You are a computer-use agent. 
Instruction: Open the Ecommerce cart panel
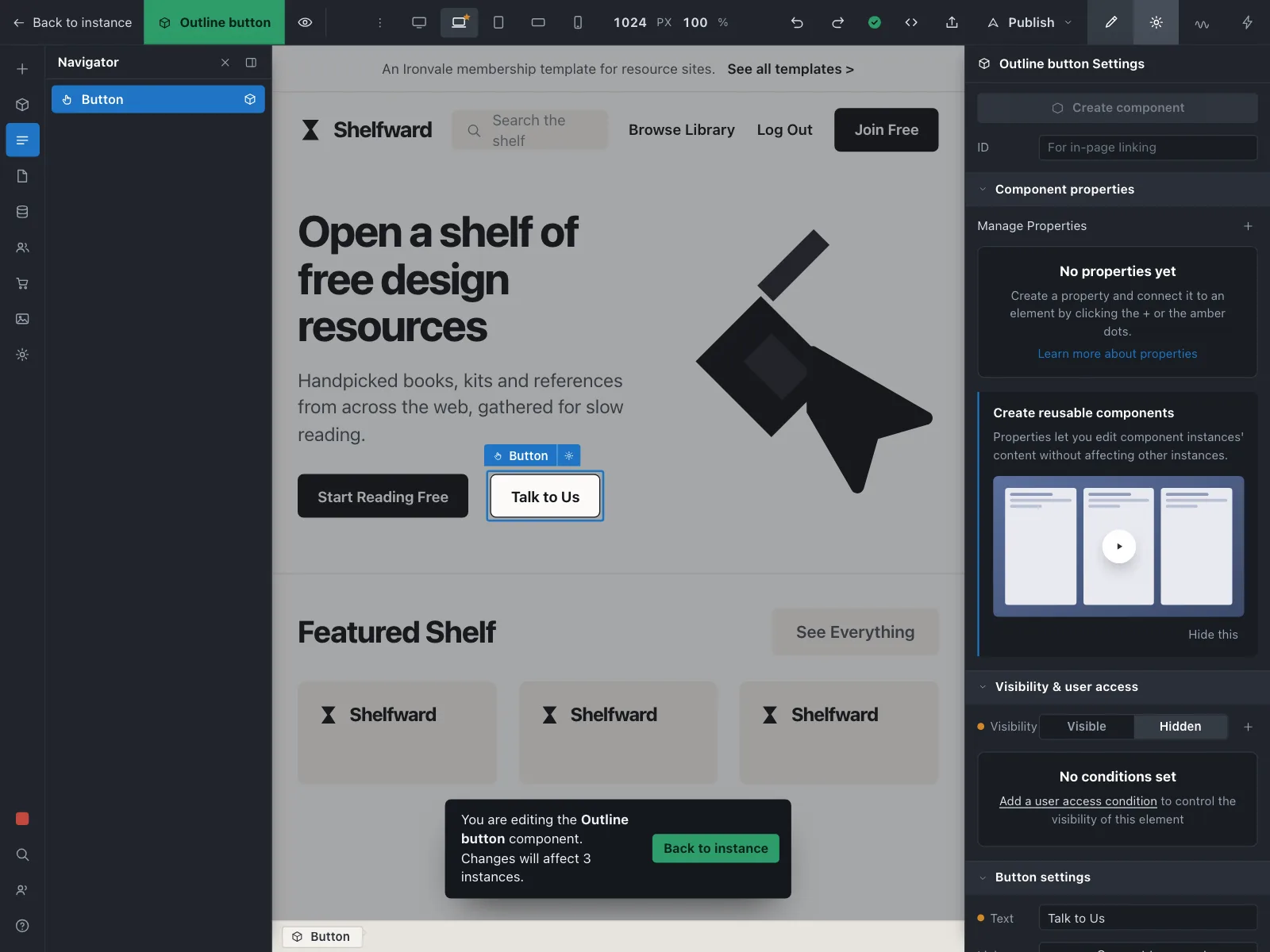coord(22,283)
